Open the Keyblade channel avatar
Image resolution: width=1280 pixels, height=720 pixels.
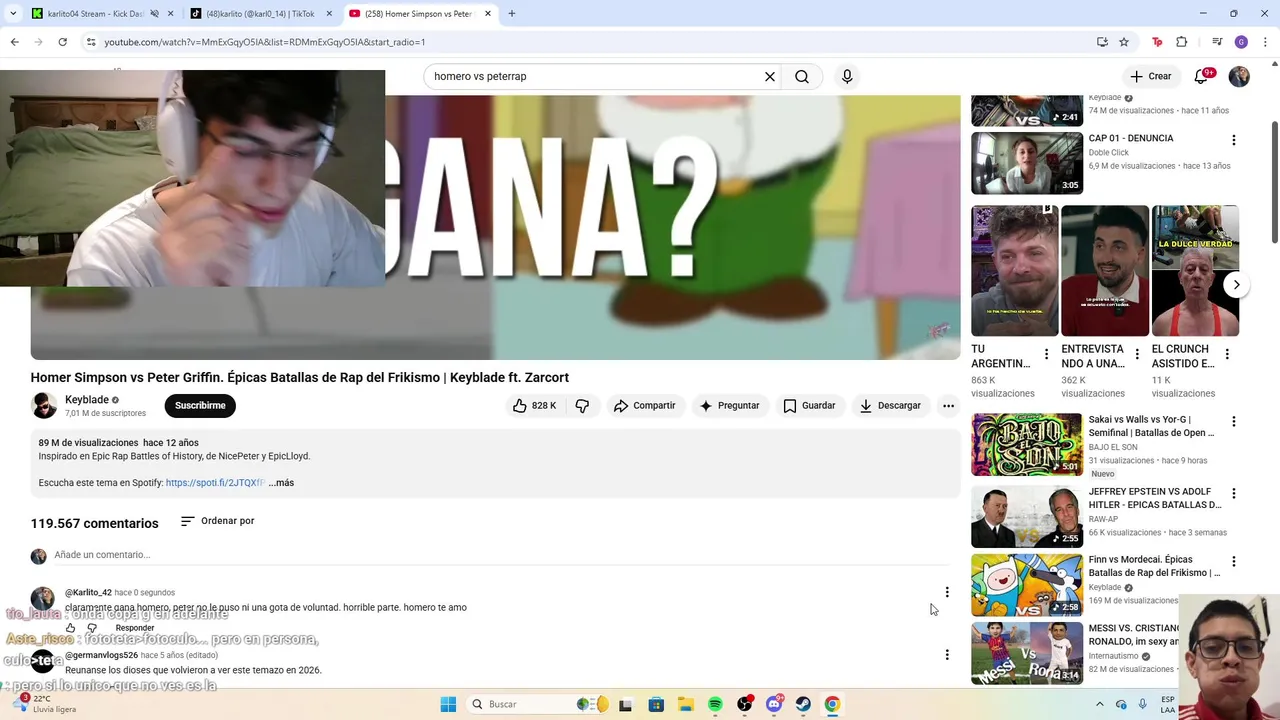pyautogui.click(x=44, y=405)
